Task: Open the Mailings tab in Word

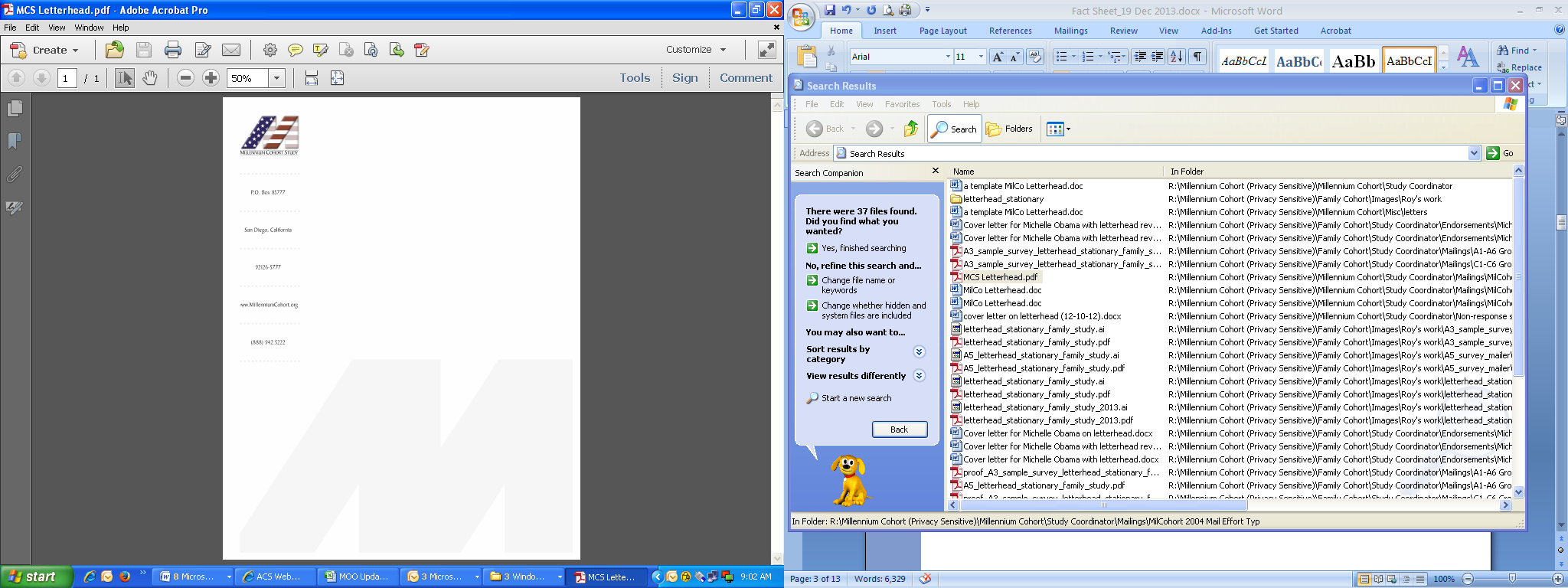Action: point(1070,31)
